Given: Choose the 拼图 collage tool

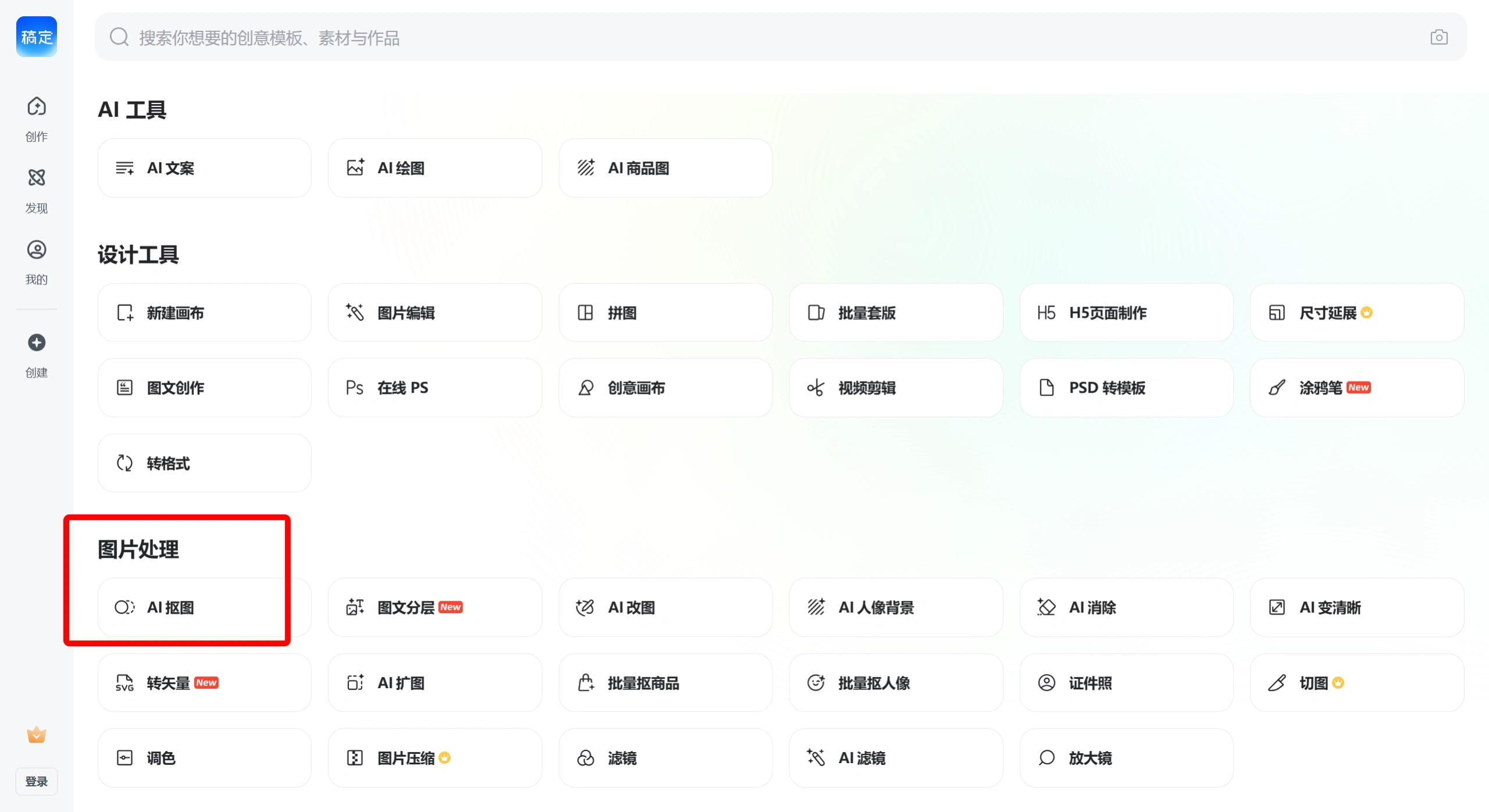Looking at the screenshot, I should [x=665, y=313].
